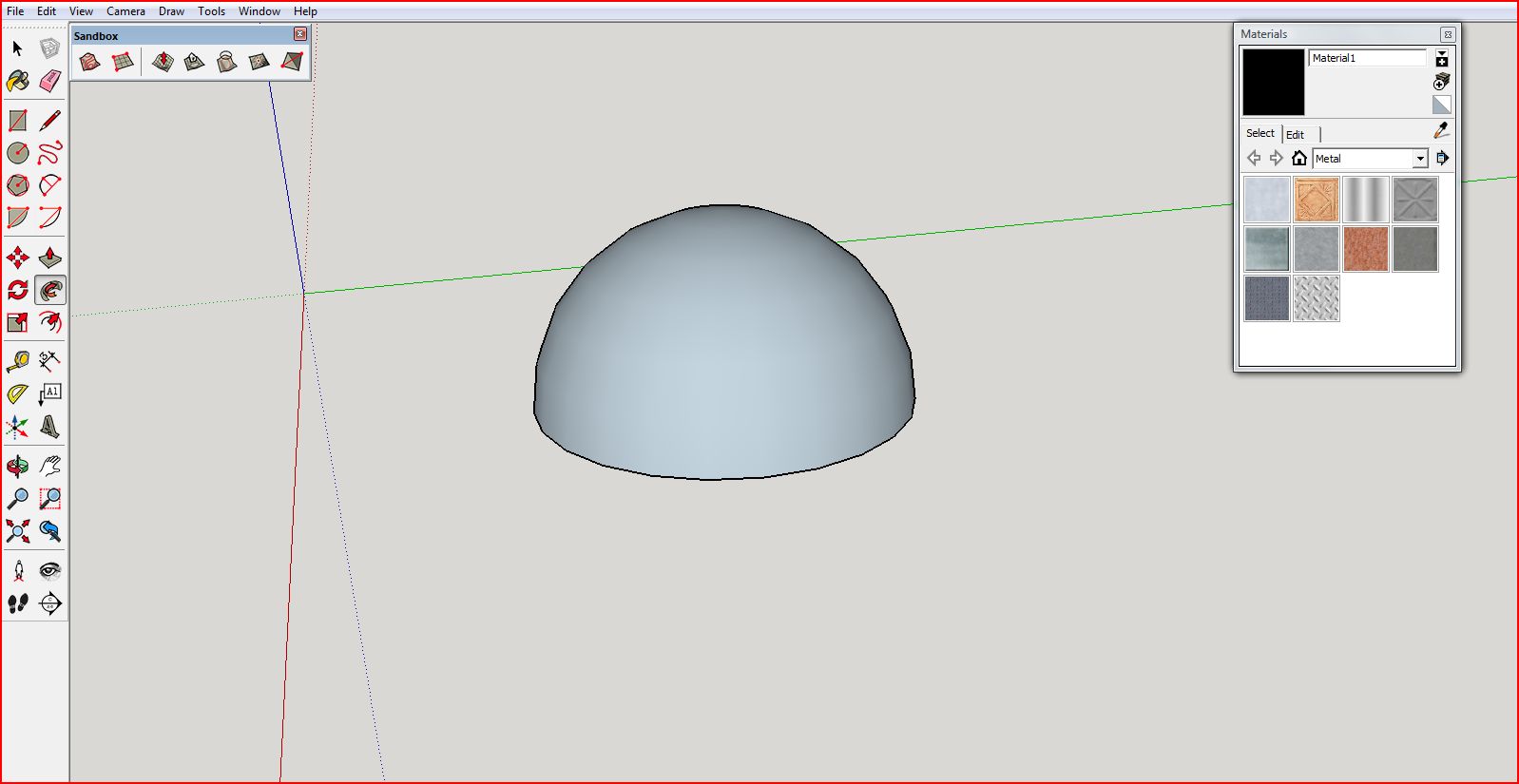Image resolution: width=1519 pixels, height=784 pixels.
Task: Choose the Rectangle drawing tool
Action: point(18,121)
